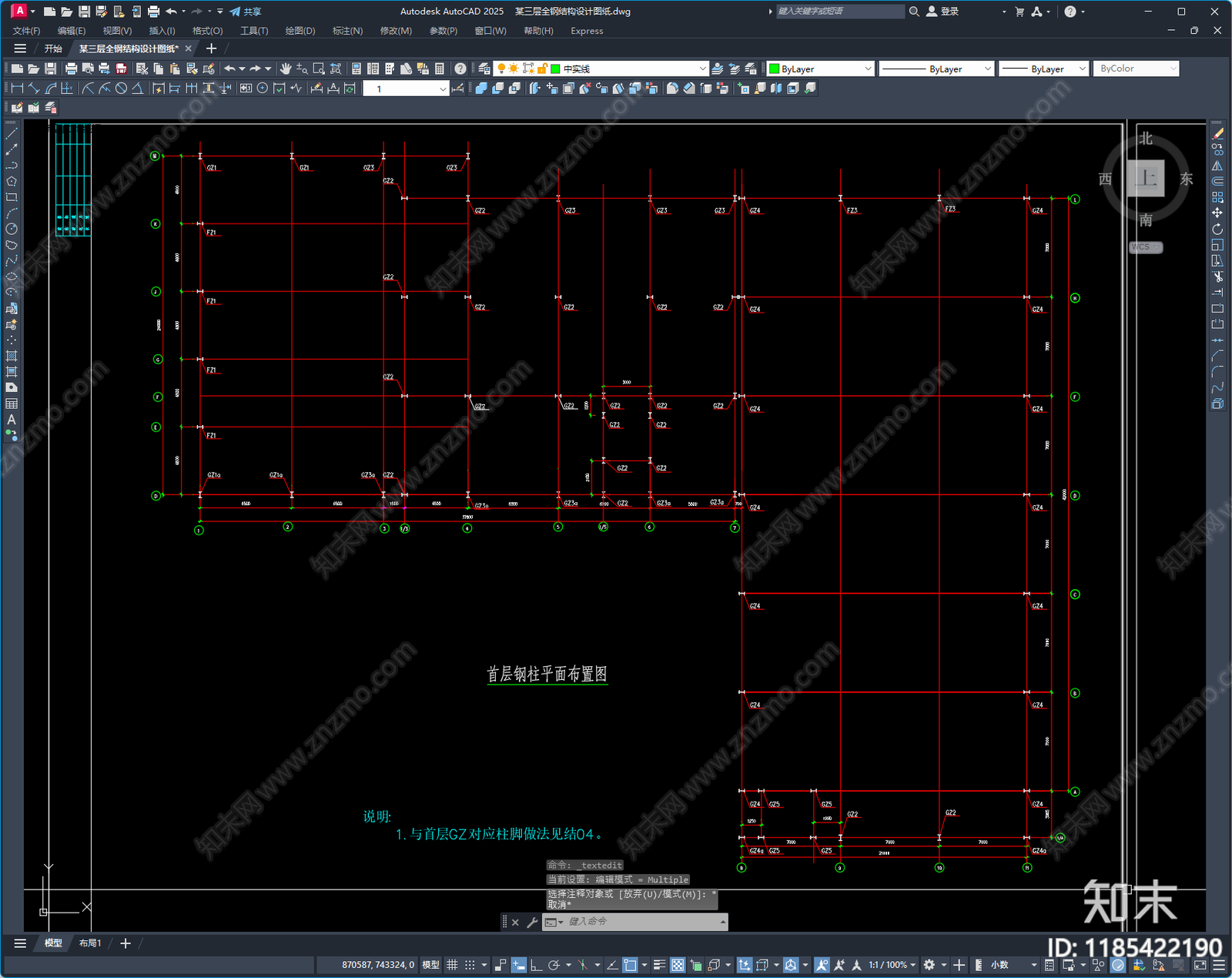Open the Layer Properties Manager icon

pos(484,69)
